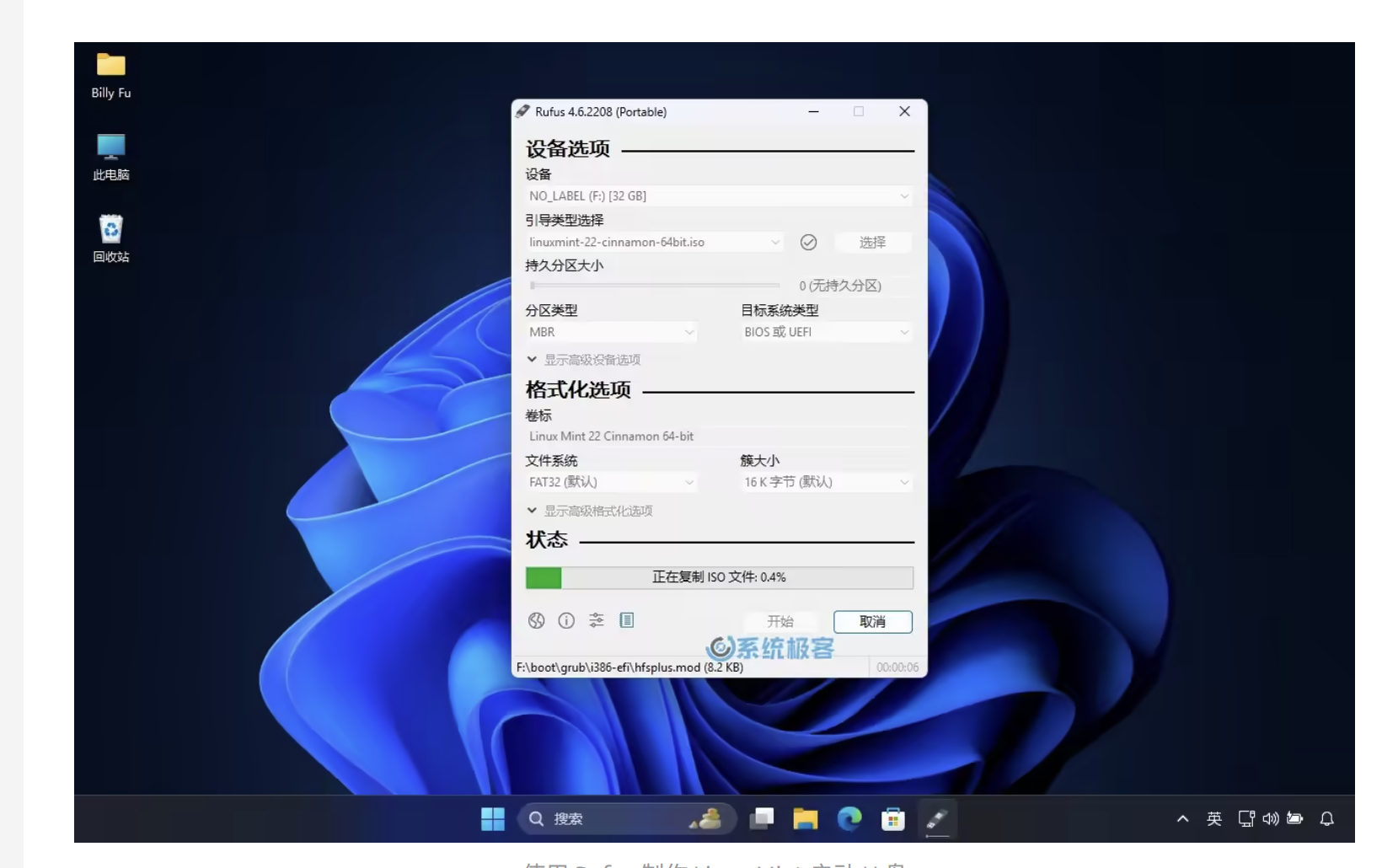Viewport: 1382px width, 868px height.
Task: Expand 显示高级设备选项
Action: pyautogui.click(x=584, y=360)
